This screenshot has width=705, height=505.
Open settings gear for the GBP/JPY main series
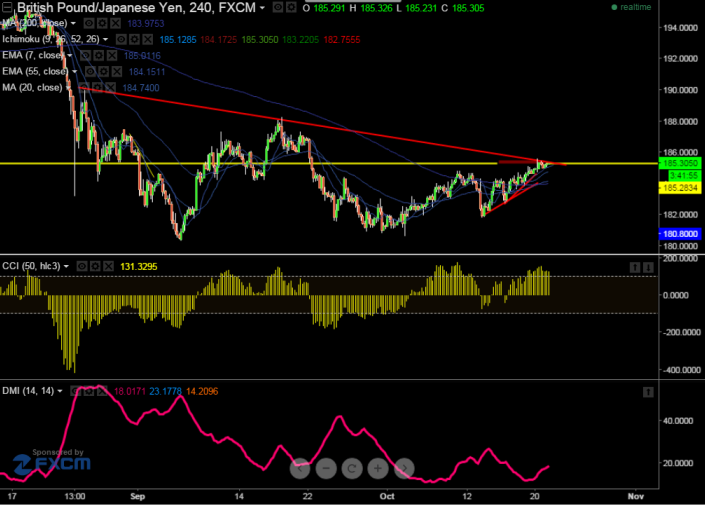(291, 7)
